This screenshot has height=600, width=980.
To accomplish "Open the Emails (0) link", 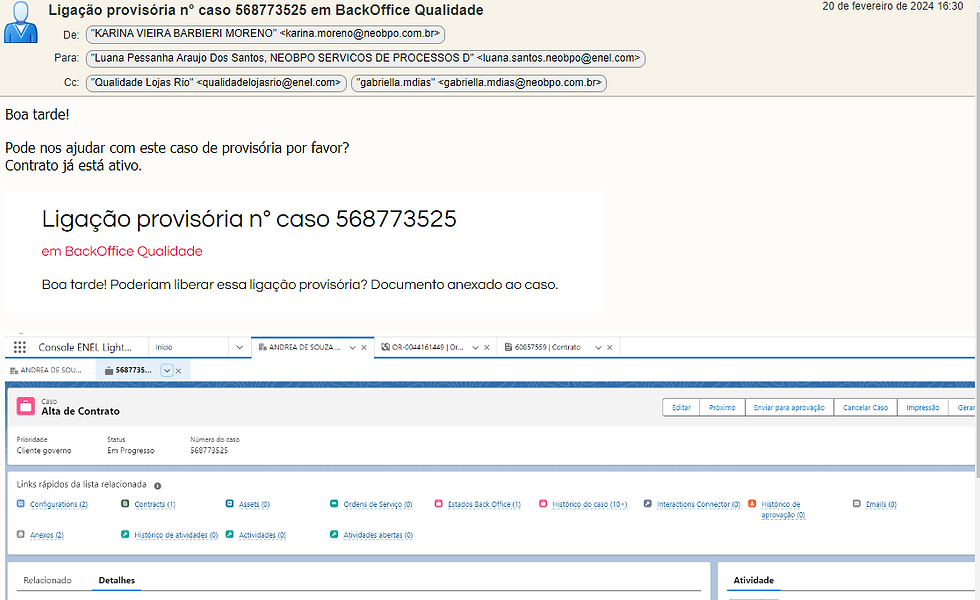I will [881, 504].
